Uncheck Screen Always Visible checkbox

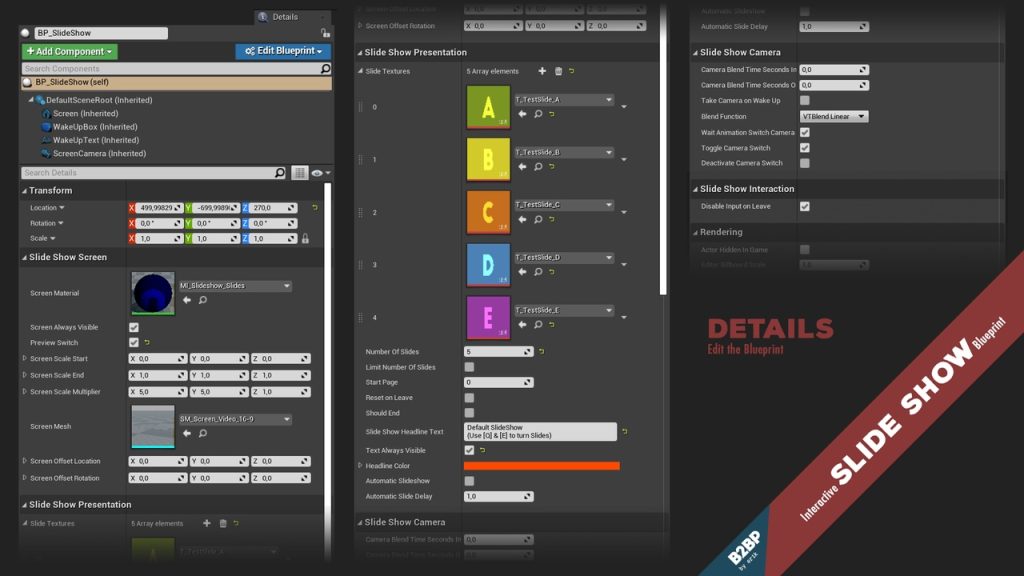[134, 327]
